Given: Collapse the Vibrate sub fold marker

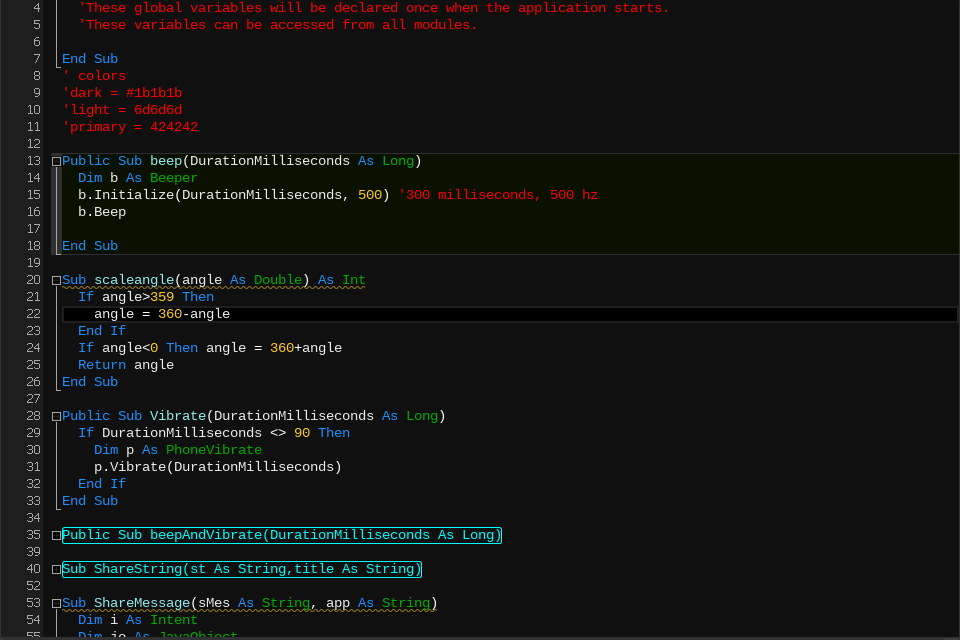Looking at the screenshot, I should [x=56, y=416].
